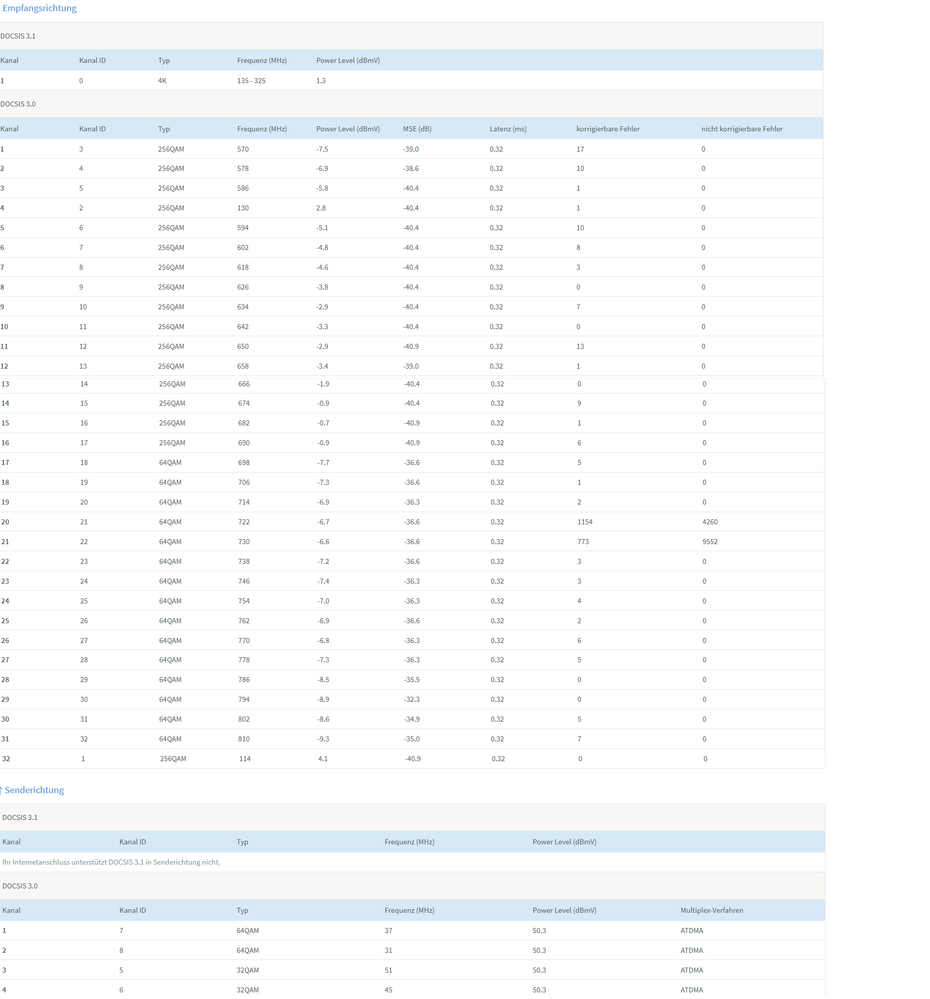Image resolution: width=930 pixels, height=999 pixels.
Task: Select the 778 frequency cell
Action: [x=244, y=660]
